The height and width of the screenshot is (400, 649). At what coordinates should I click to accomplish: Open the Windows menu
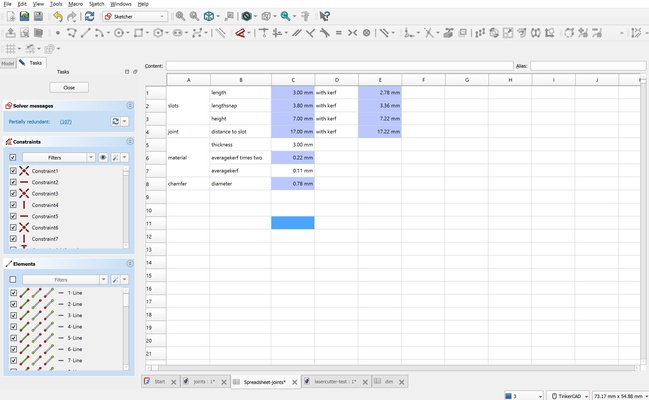pos(120,4)
